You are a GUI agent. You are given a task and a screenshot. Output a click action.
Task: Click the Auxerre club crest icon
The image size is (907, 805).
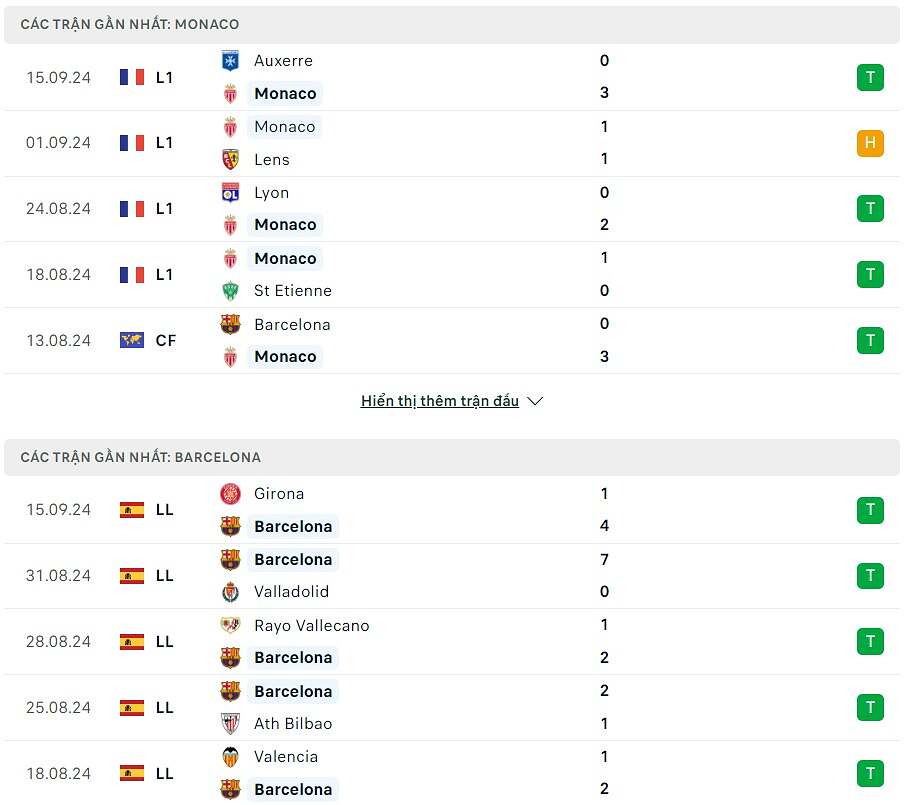coord(230,61)
